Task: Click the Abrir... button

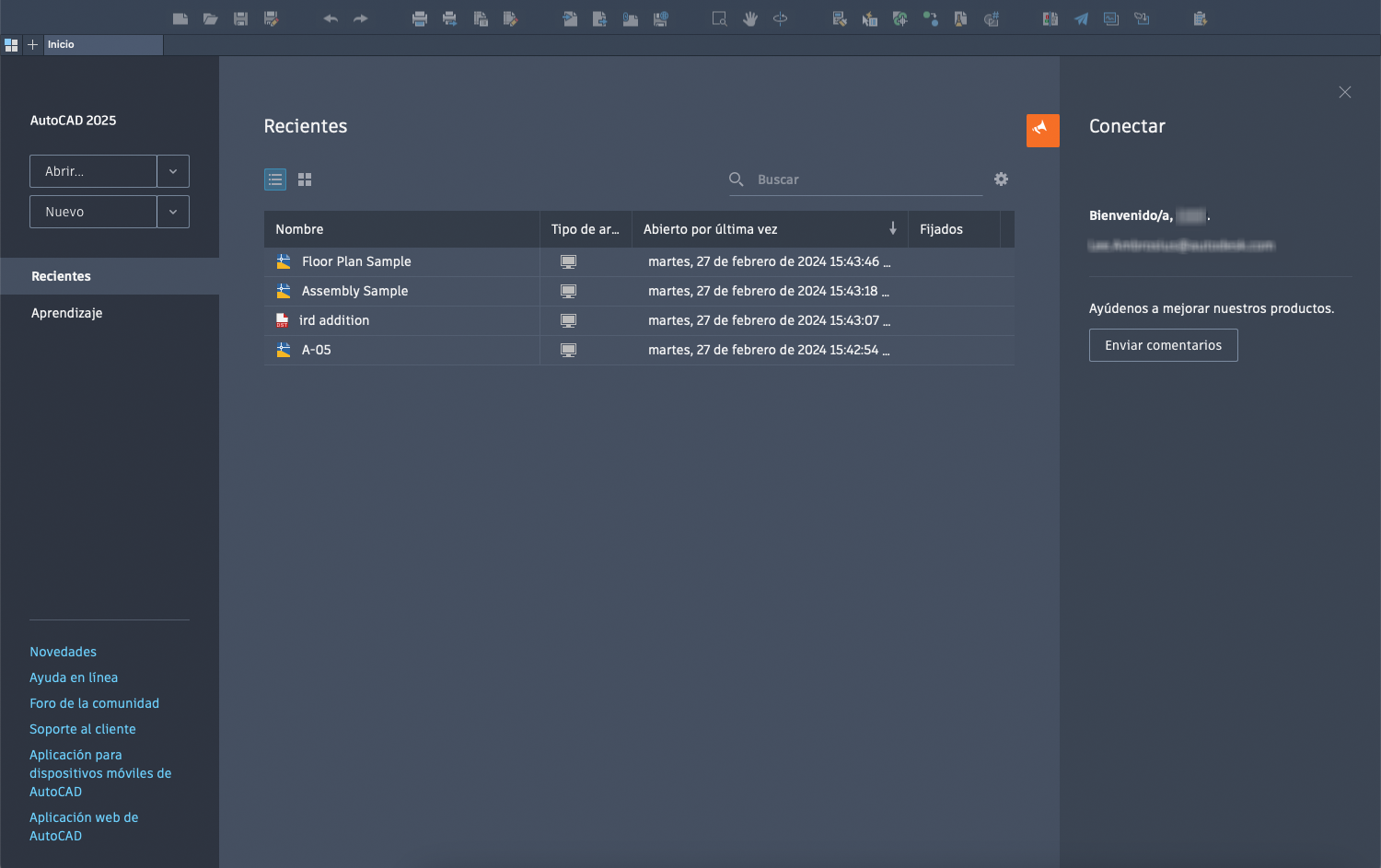Action: point(93,171)
